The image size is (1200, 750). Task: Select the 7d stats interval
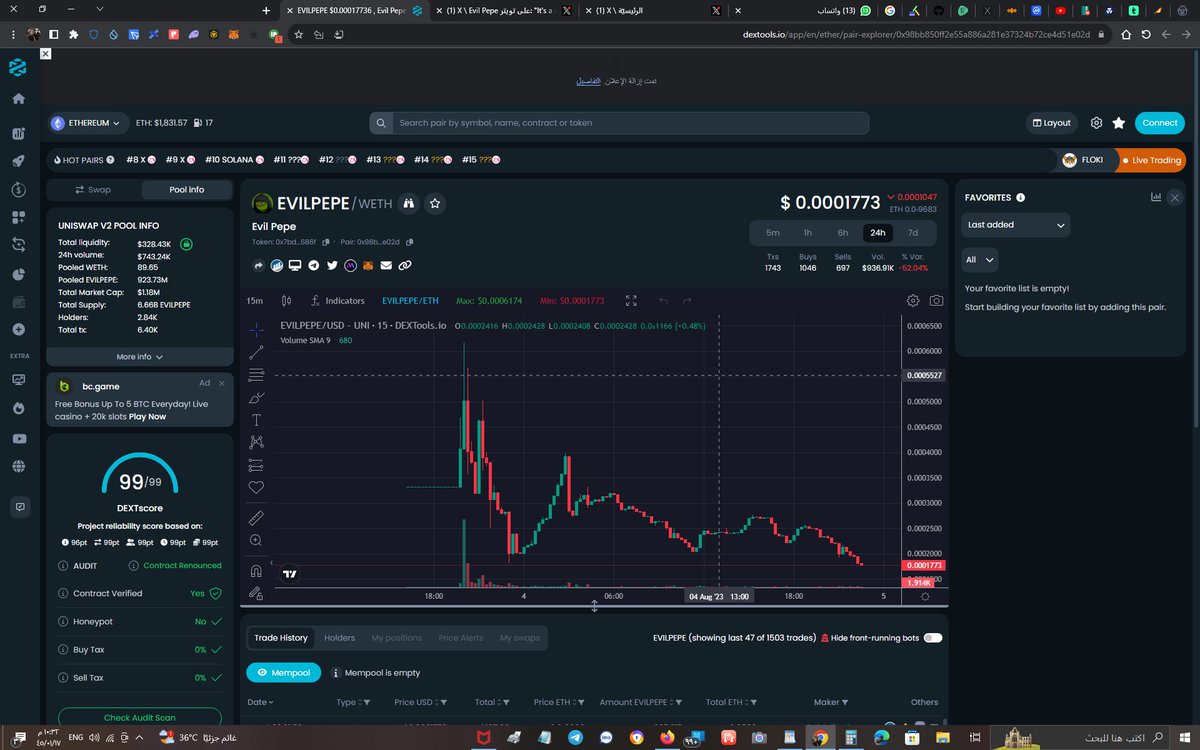(913, 233)
